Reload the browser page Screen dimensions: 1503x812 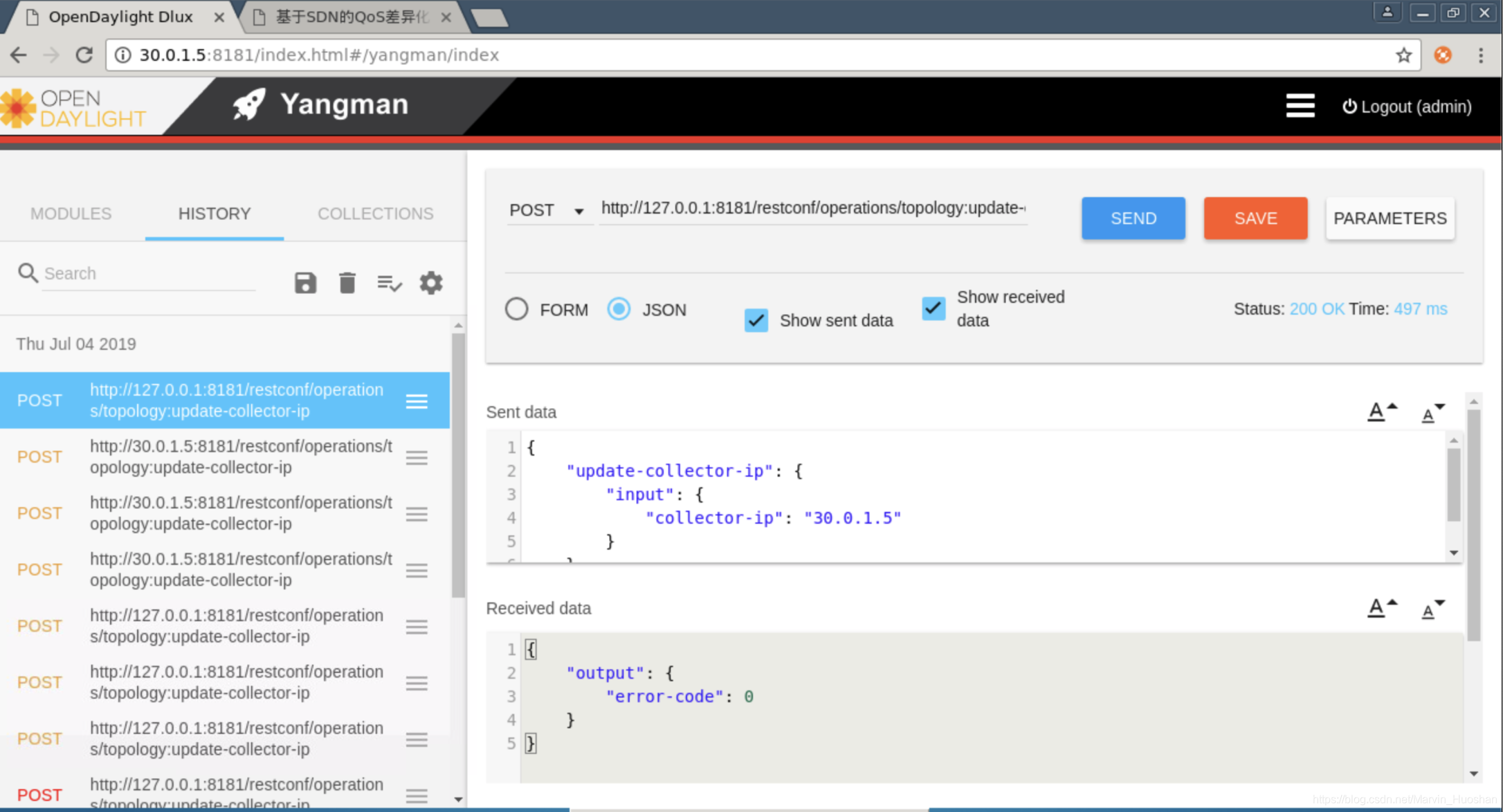tap(84, 55)
